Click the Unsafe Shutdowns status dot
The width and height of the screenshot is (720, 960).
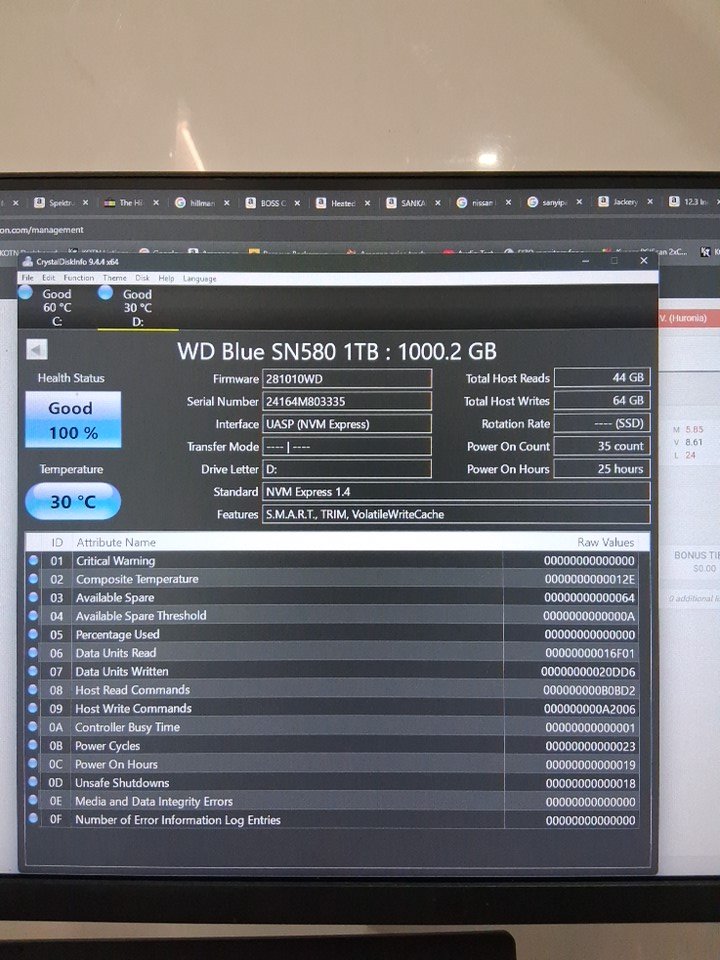(33, 782)
